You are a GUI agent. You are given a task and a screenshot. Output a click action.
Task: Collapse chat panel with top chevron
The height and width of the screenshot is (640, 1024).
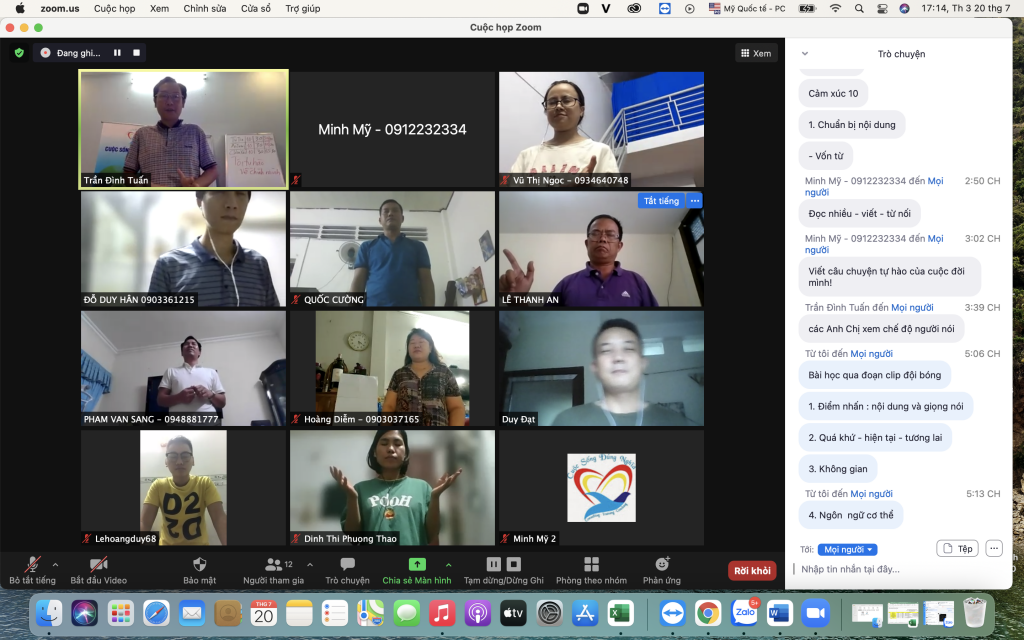pos(805,54)
